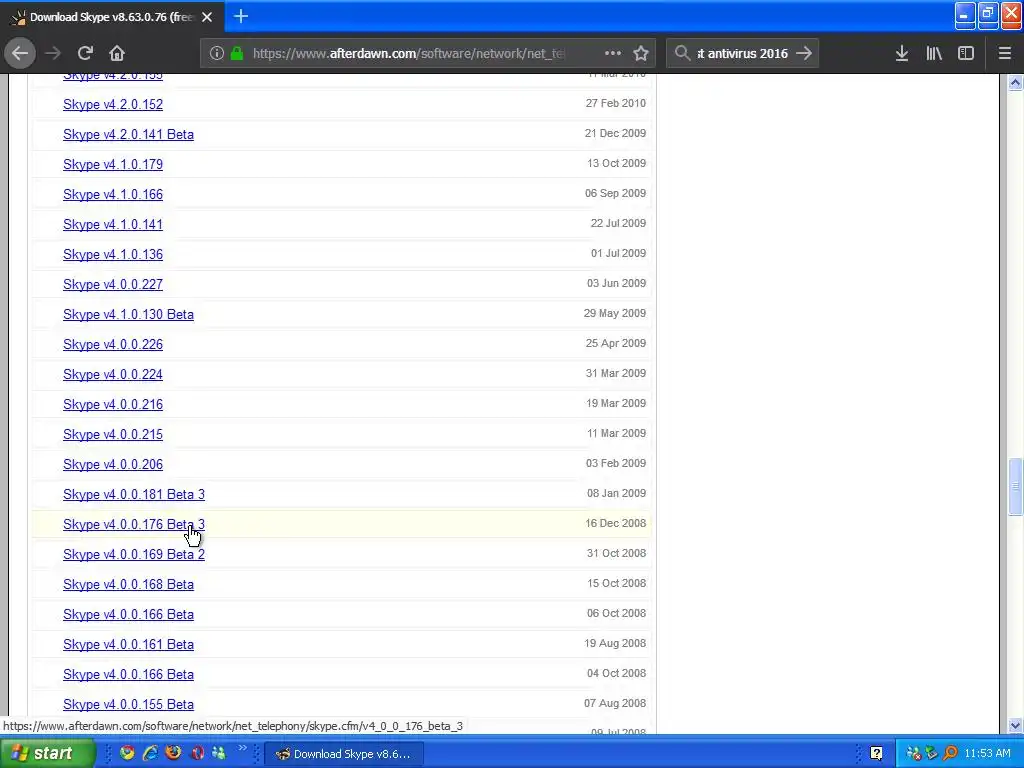Select the Download Skype v8.63.0.76 tab

click(x=112, y=17)
